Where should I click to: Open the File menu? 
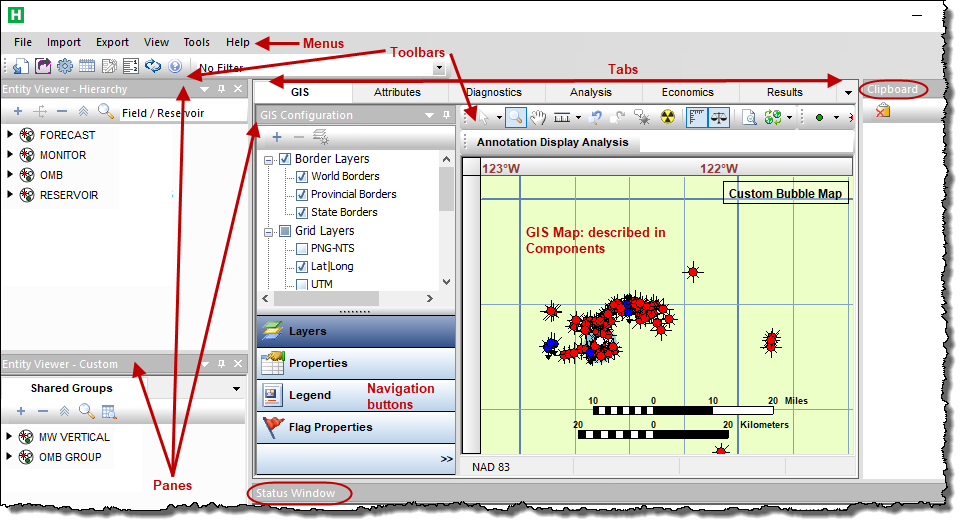click(23, 42)
